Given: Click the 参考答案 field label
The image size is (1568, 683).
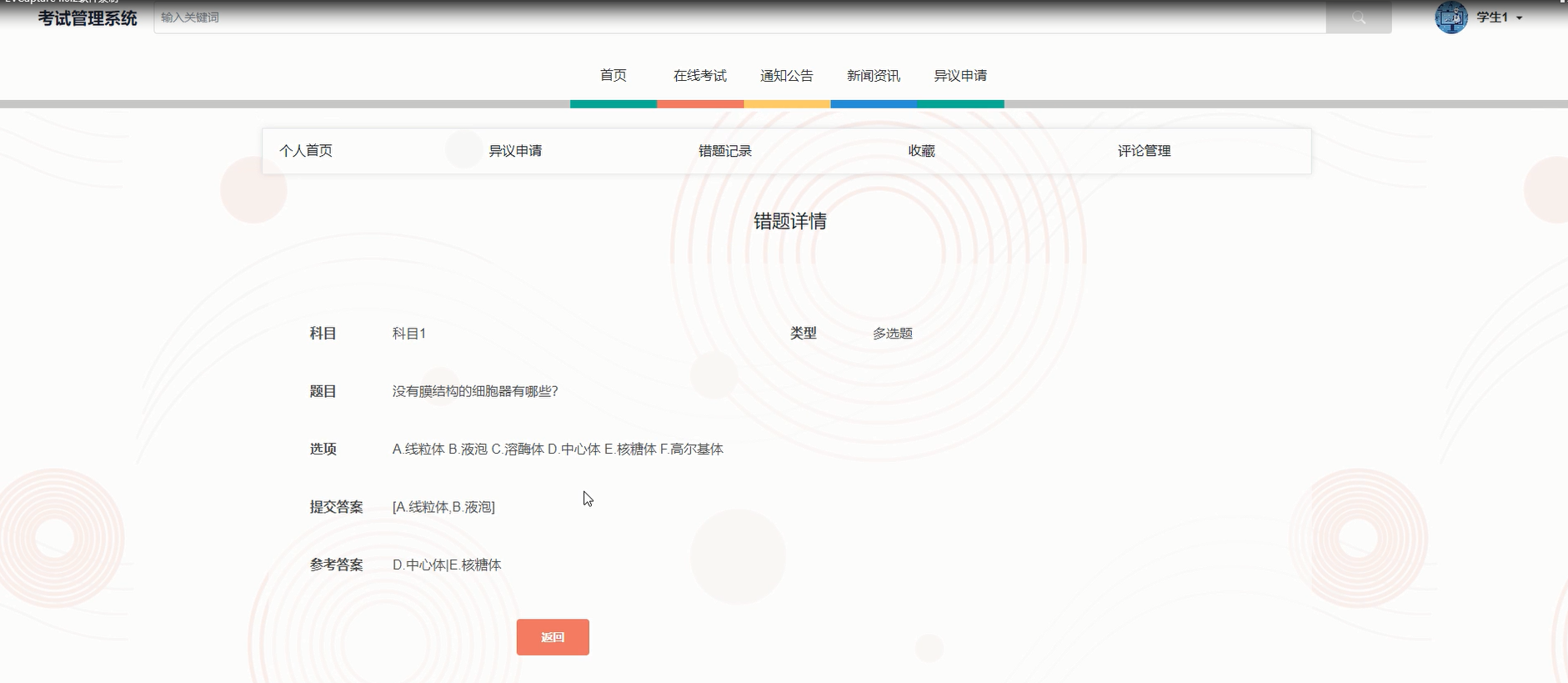Looking at the screenshot, I should (337, 565).
